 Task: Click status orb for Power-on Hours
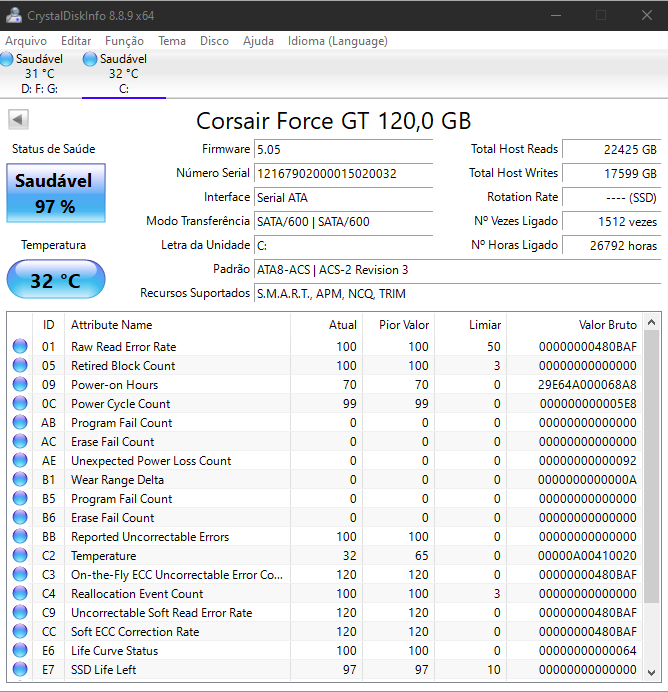(x=20, y=384)
